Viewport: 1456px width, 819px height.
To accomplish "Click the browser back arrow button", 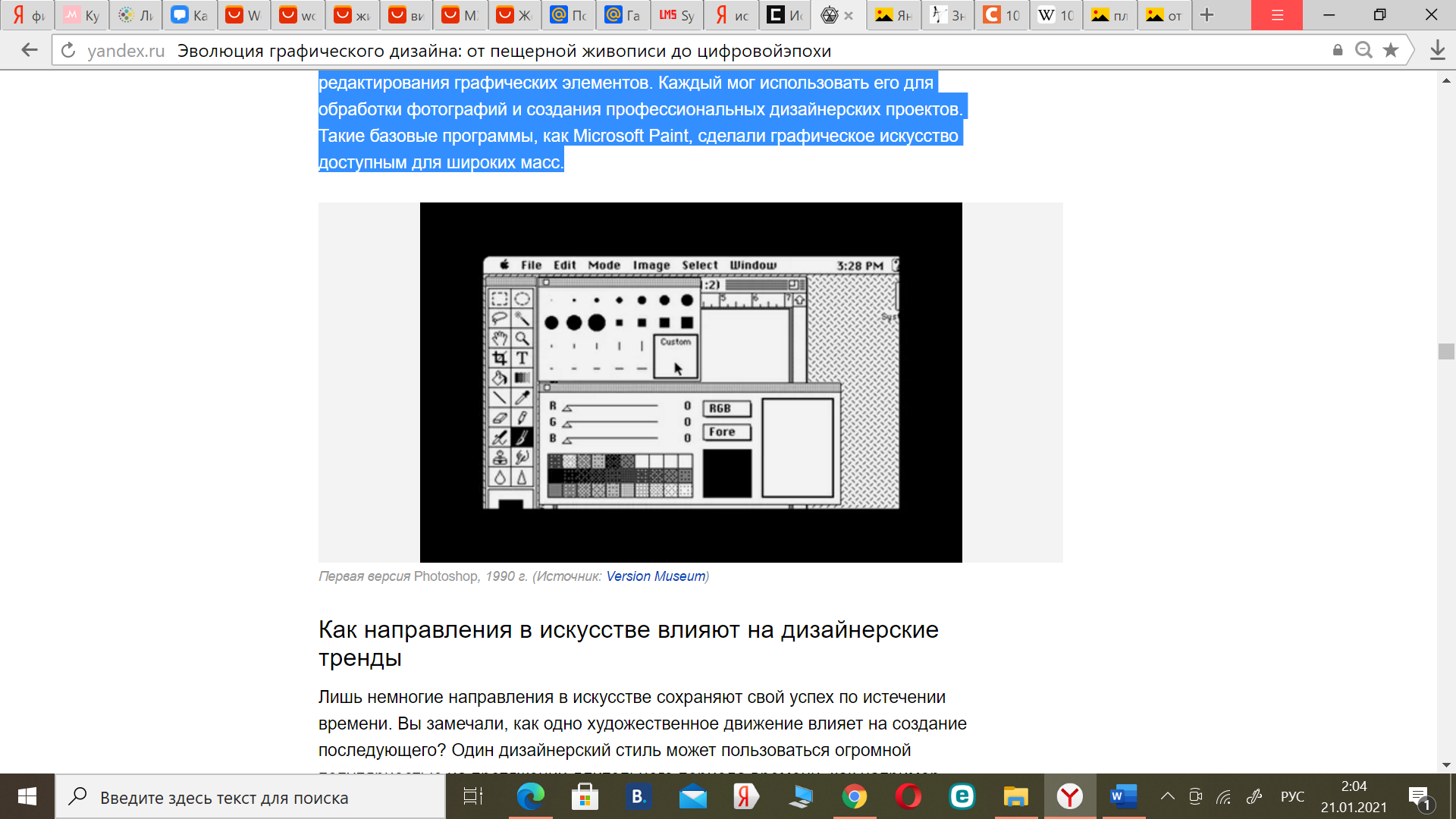I will tap(30, 50).
